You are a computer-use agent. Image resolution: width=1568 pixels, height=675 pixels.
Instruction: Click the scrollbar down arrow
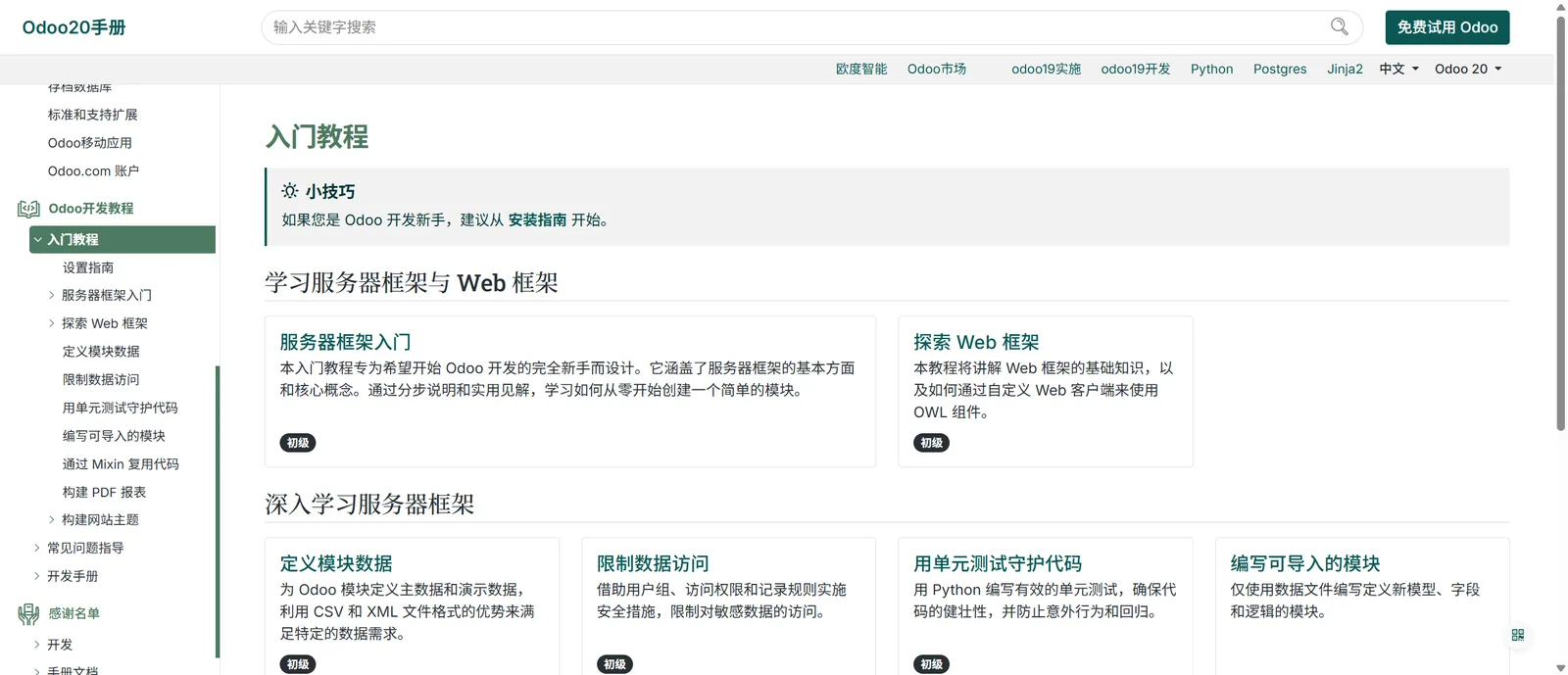(1560, 668)
